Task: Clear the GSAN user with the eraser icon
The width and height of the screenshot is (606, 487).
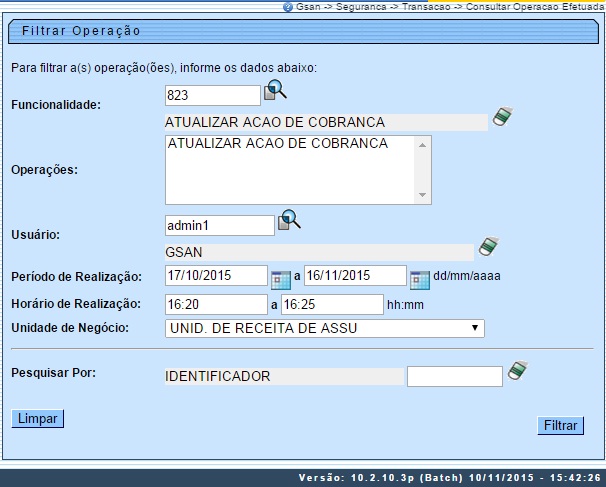Action: click(x=487, y=246)
